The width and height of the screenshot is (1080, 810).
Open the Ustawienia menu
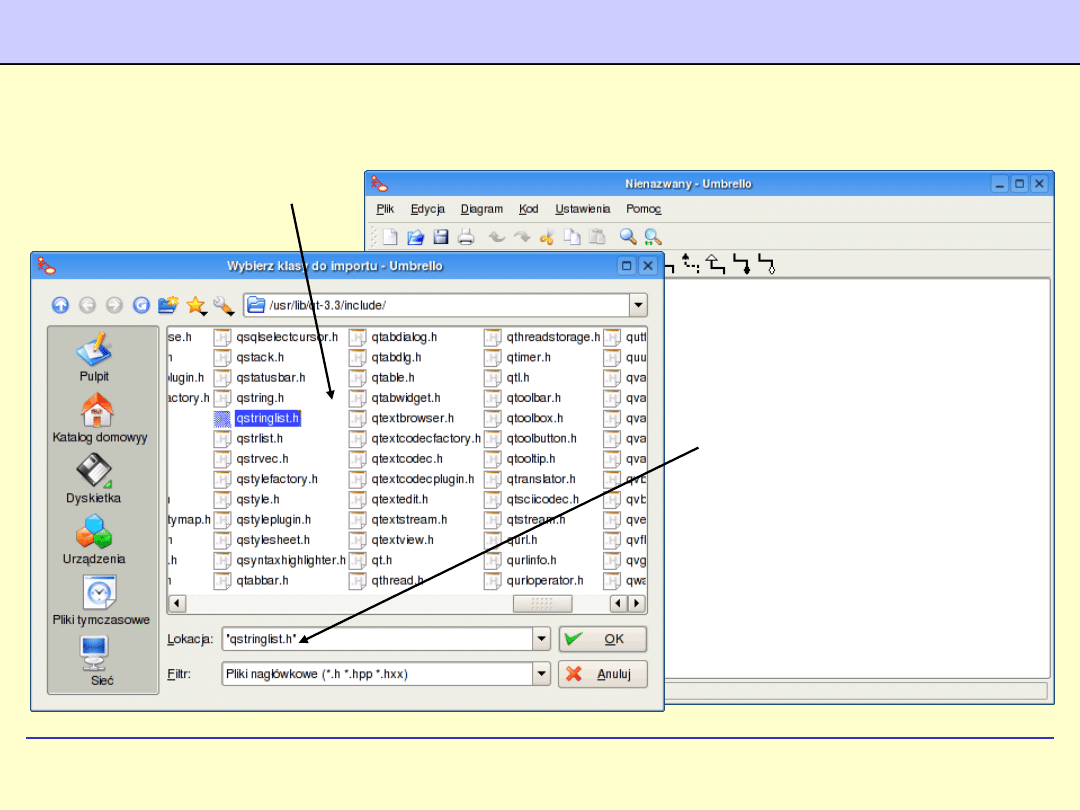(582, 209)
